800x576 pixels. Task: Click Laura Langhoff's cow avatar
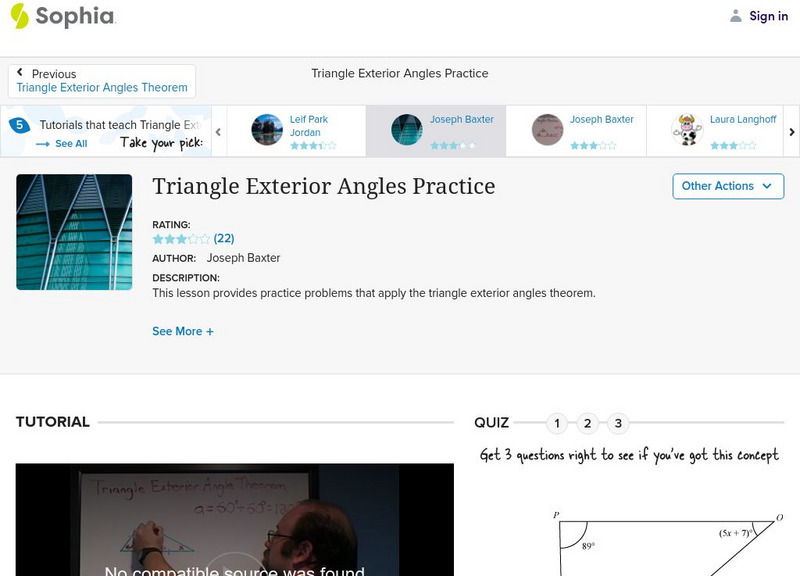687,130
